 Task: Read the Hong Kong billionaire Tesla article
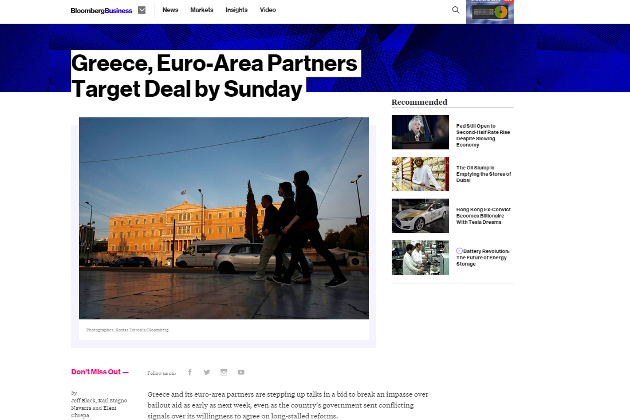[483, 216]
